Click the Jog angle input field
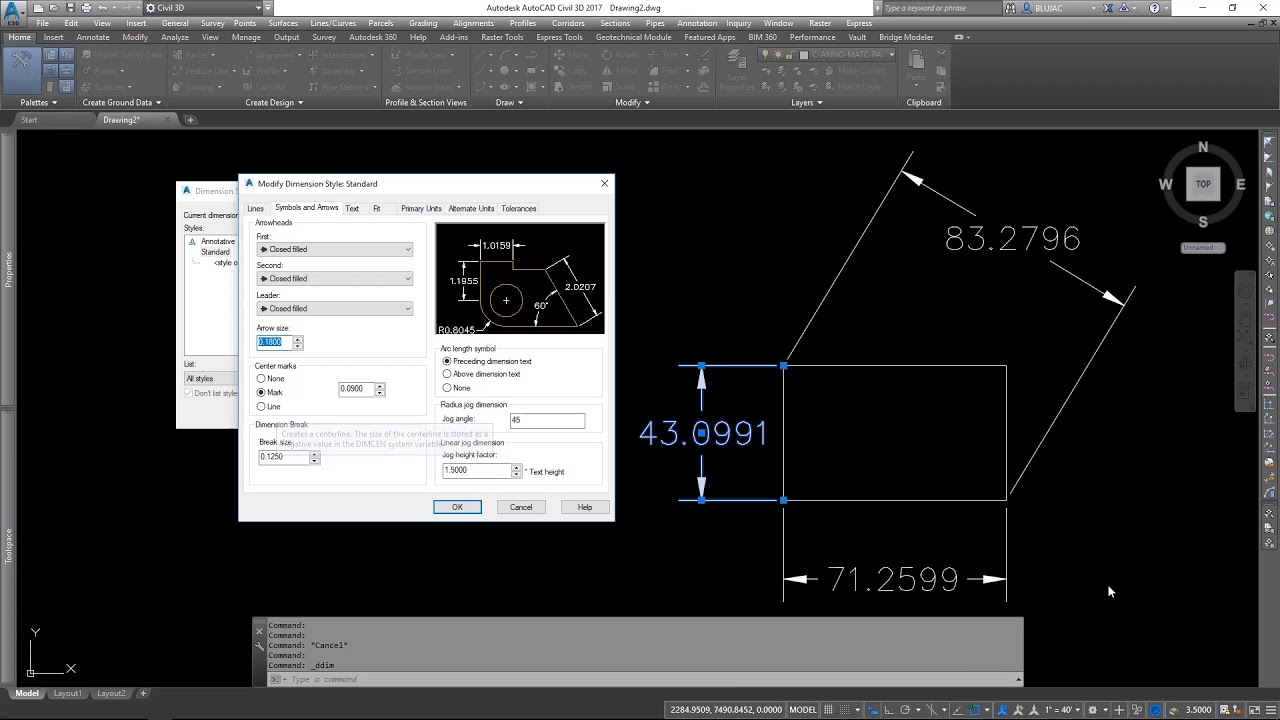1280x720 pixels. coord(546,420)
